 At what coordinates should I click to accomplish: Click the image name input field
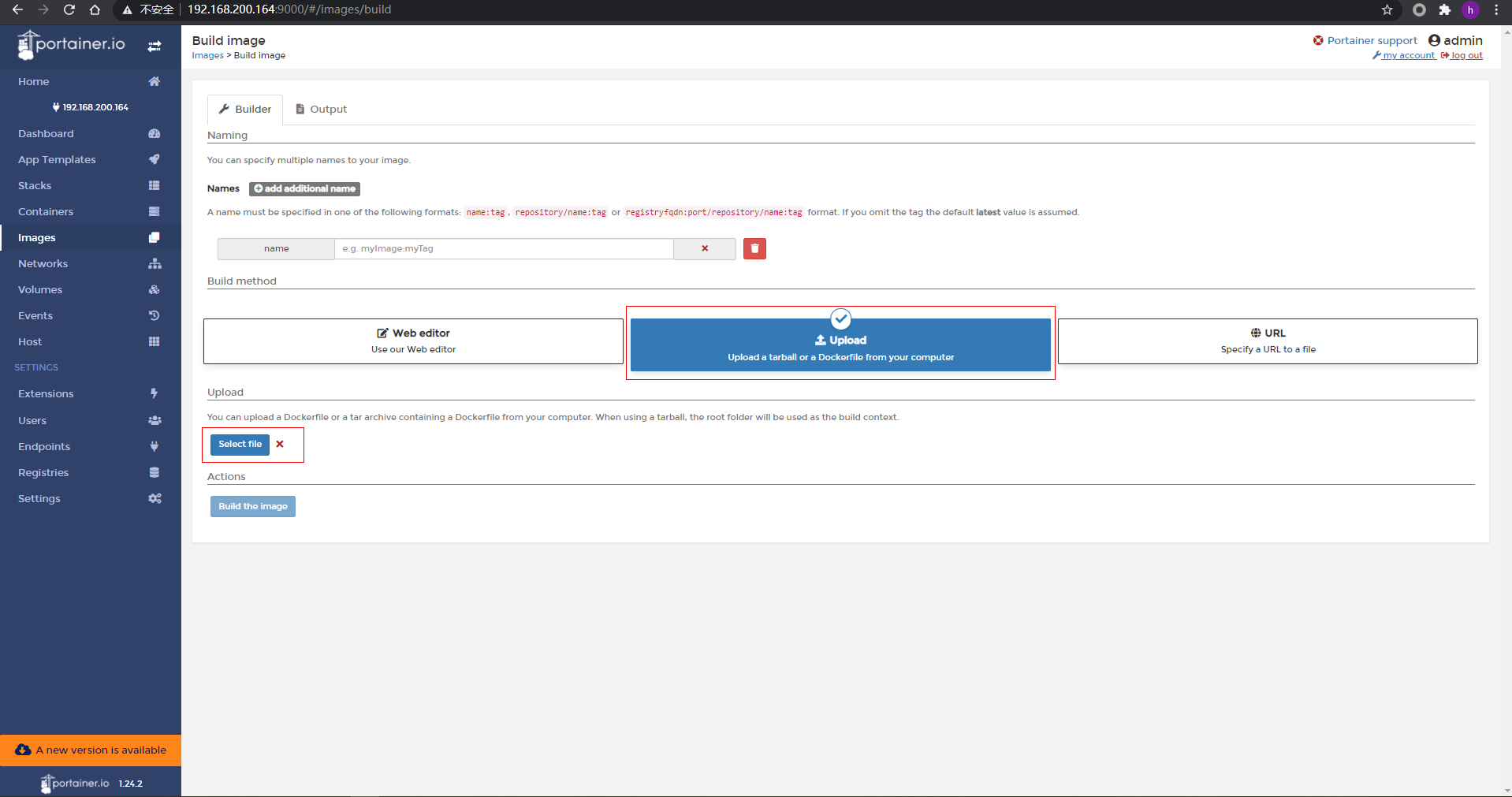tap(504, 248)
